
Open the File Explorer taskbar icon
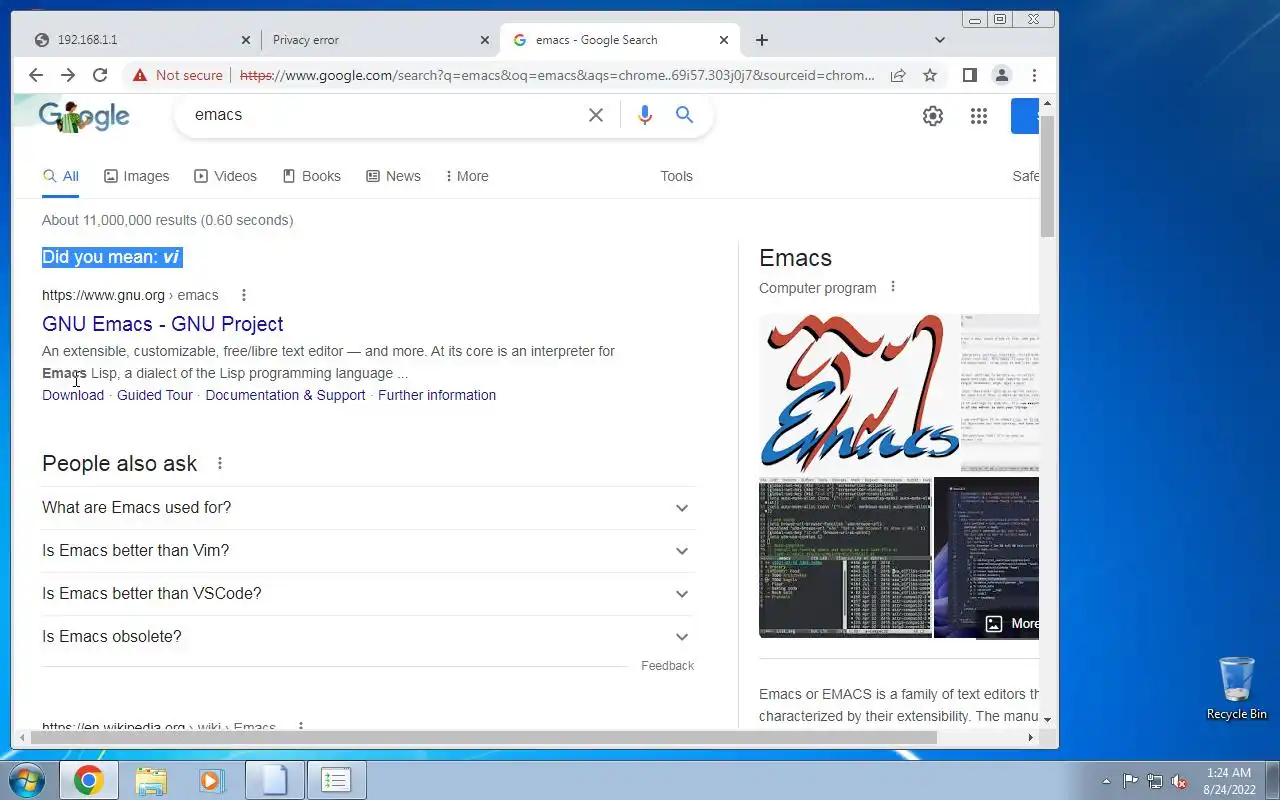coord(151,780)
